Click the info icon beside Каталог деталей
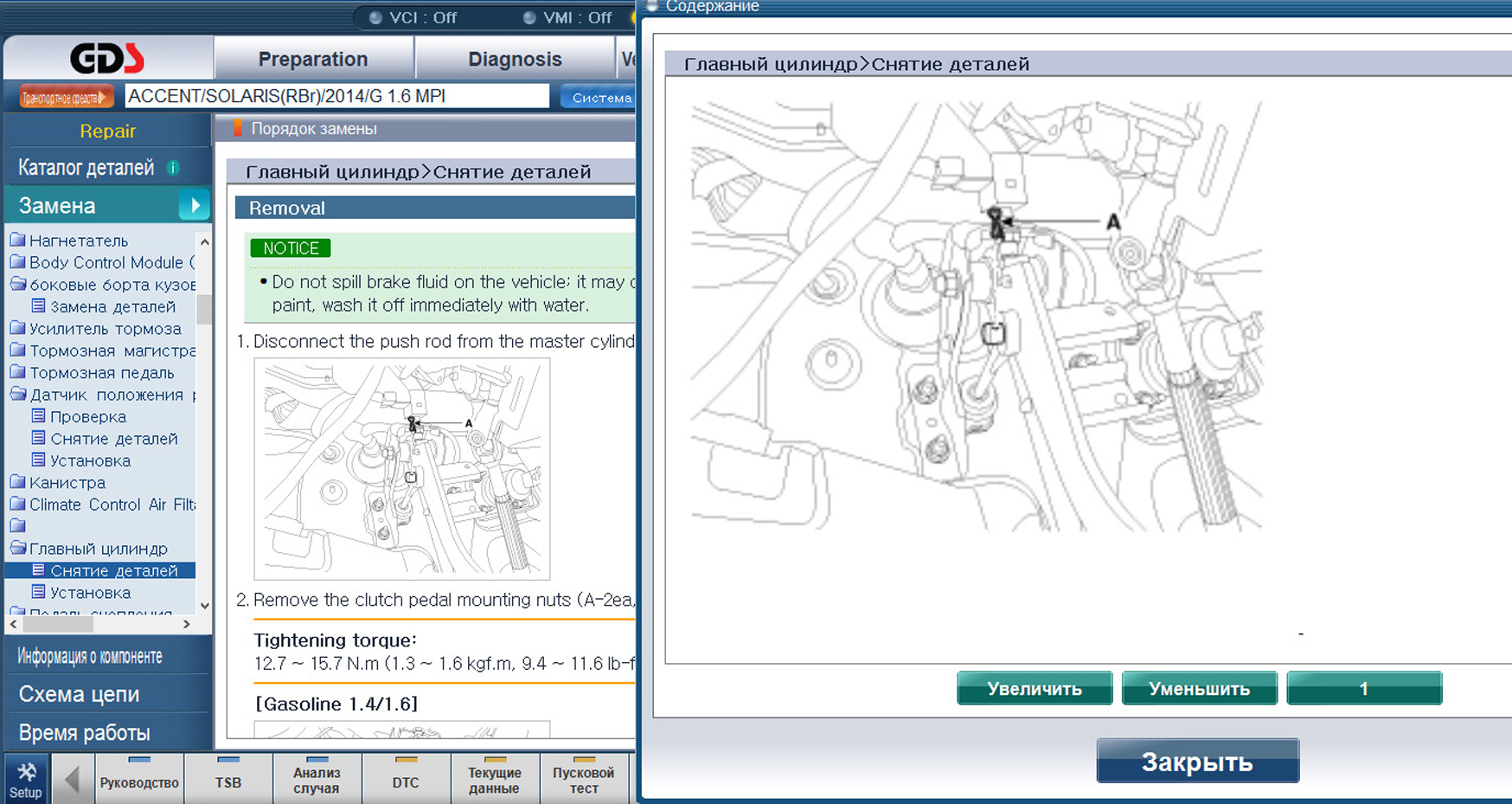Screen dimensions: 1512x804 coord(173,168)
